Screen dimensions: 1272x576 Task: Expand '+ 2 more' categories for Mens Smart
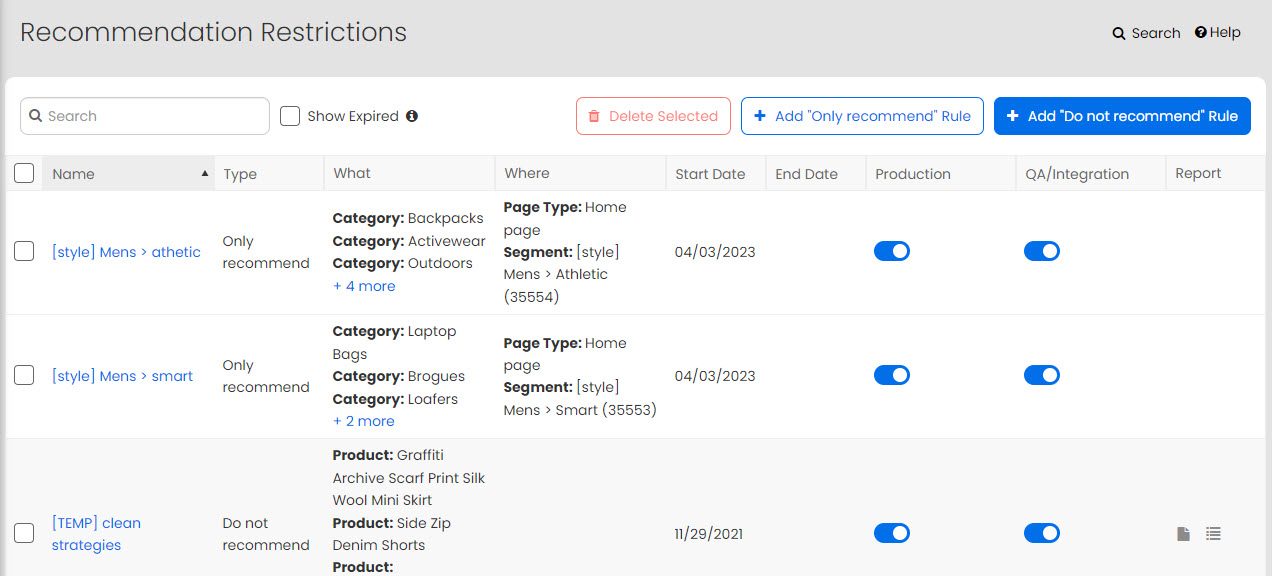pyautogui.click(x=363, y=420)
